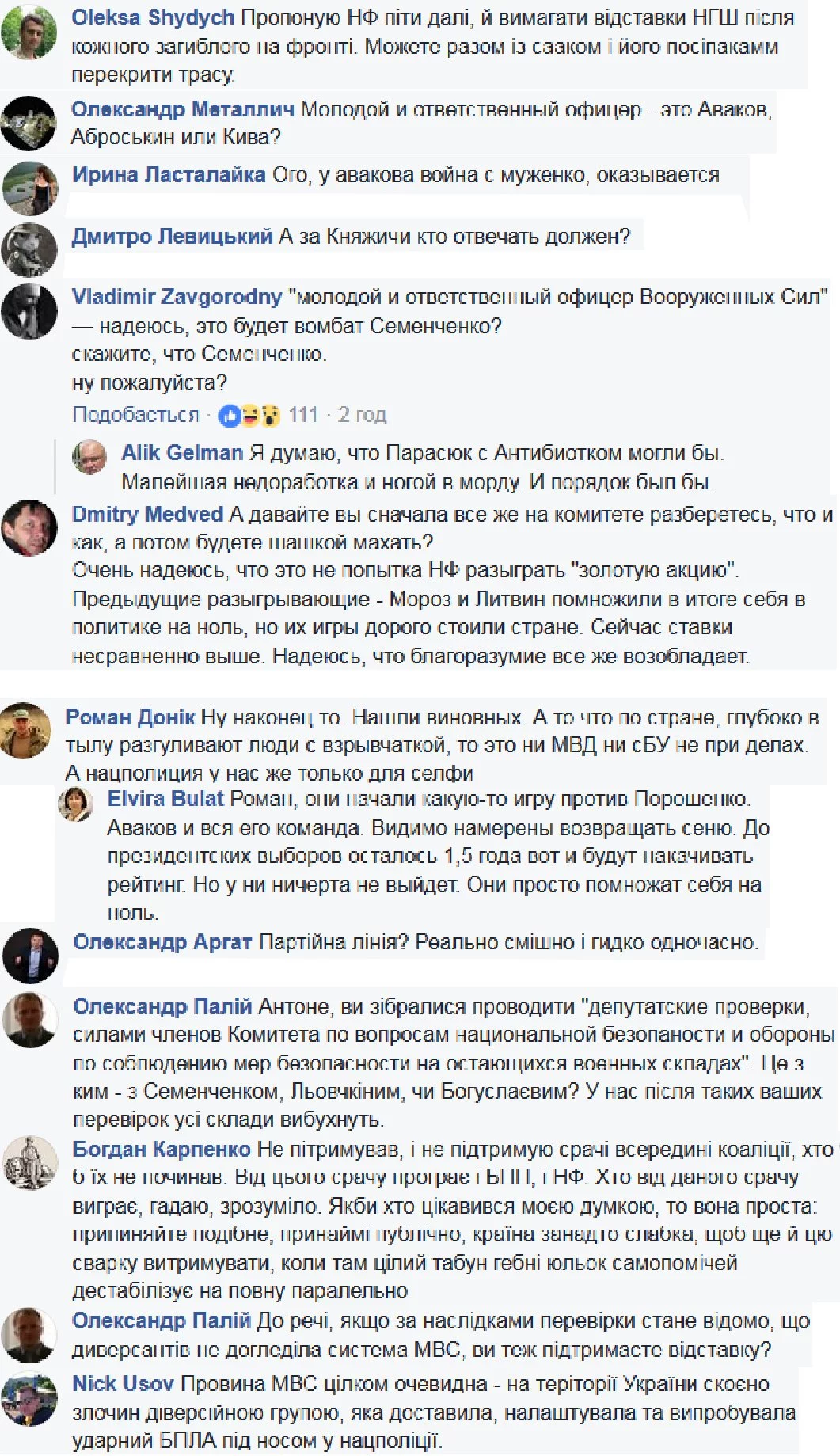The width and height of the screenshot is (840, 1456).
Task: Click the Подобається like link
Action: 135,415
